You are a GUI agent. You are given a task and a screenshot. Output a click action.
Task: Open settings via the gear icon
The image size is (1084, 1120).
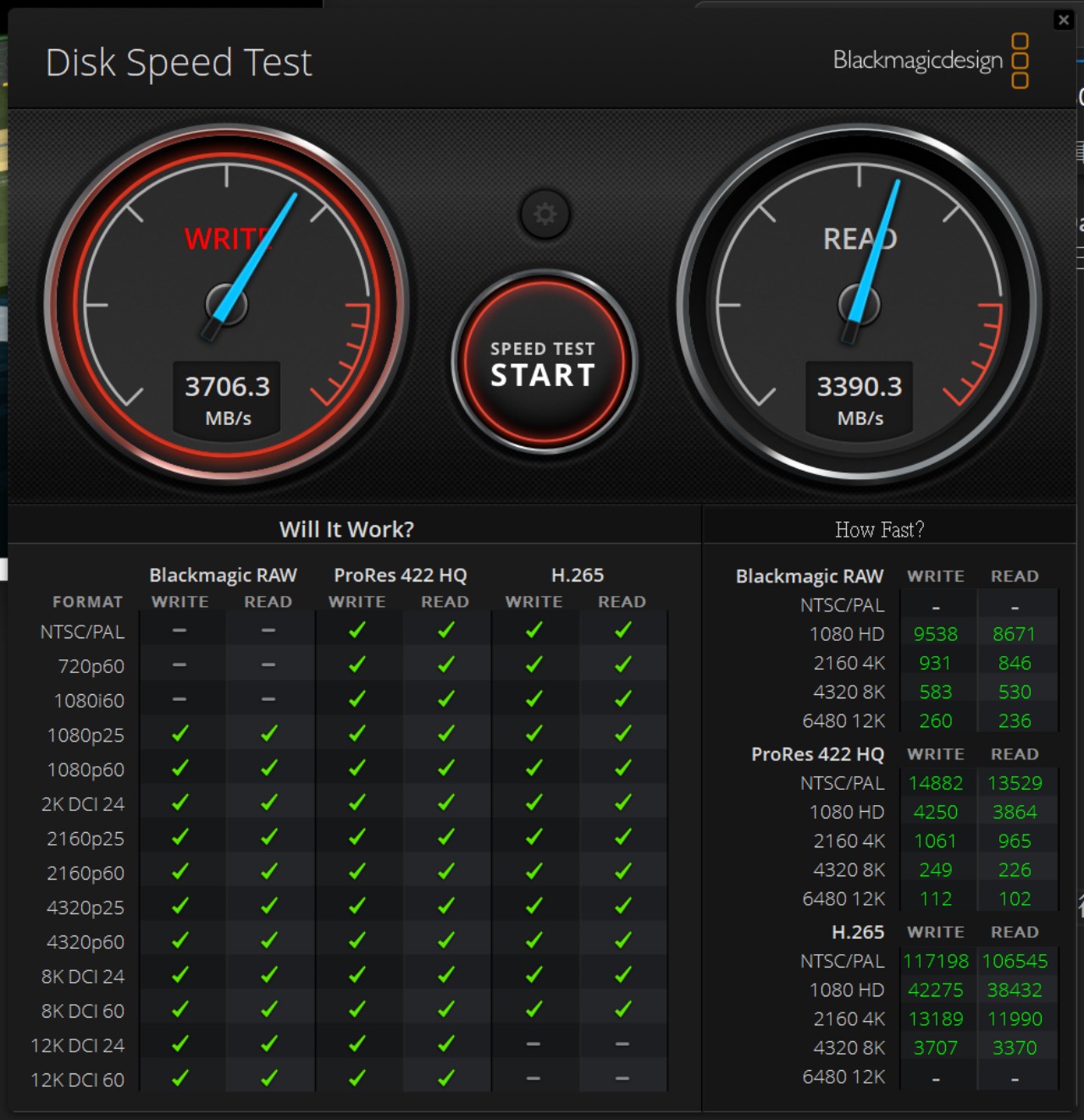click(545, 214)
